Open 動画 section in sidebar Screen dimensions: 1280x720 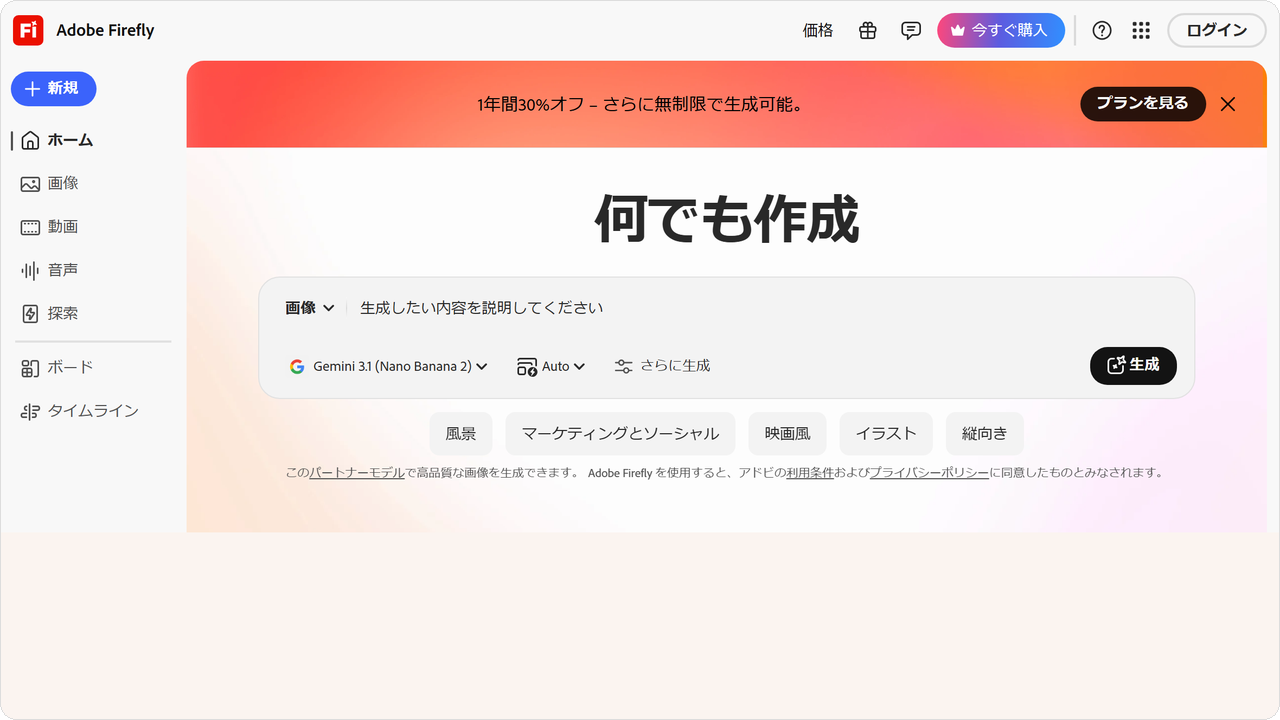pos(50,227)
